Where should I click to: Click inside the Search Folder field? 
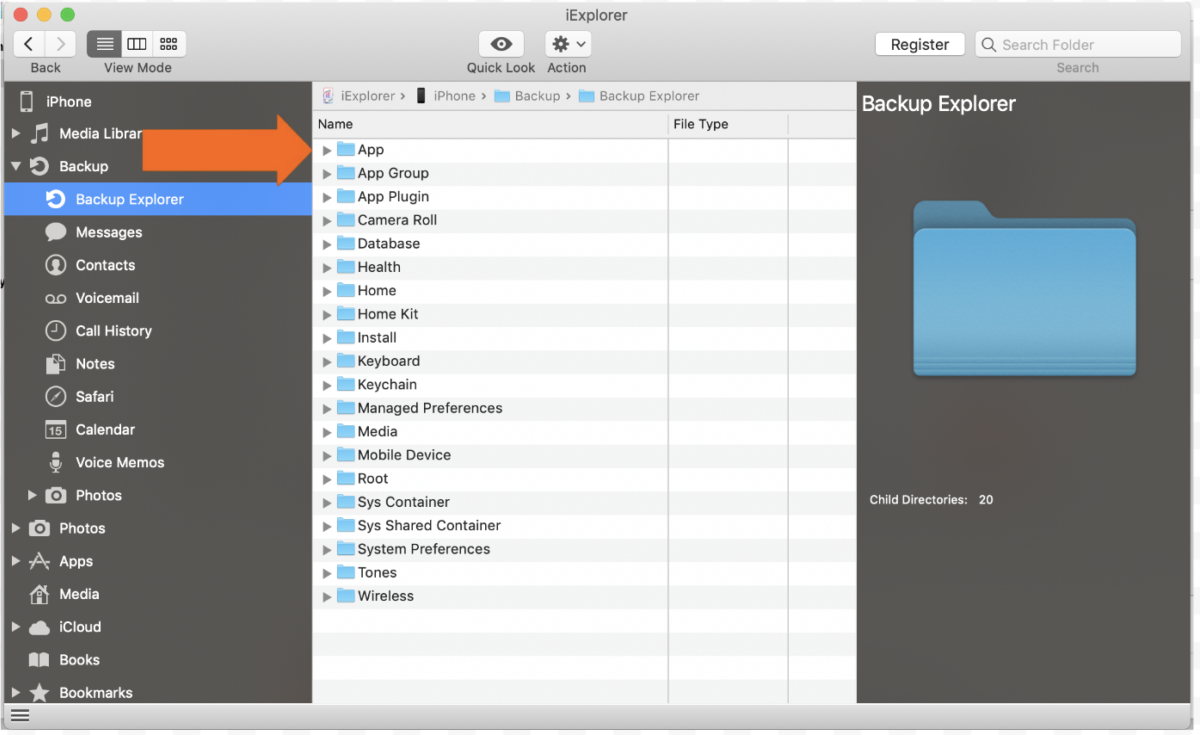(1077, 44)
